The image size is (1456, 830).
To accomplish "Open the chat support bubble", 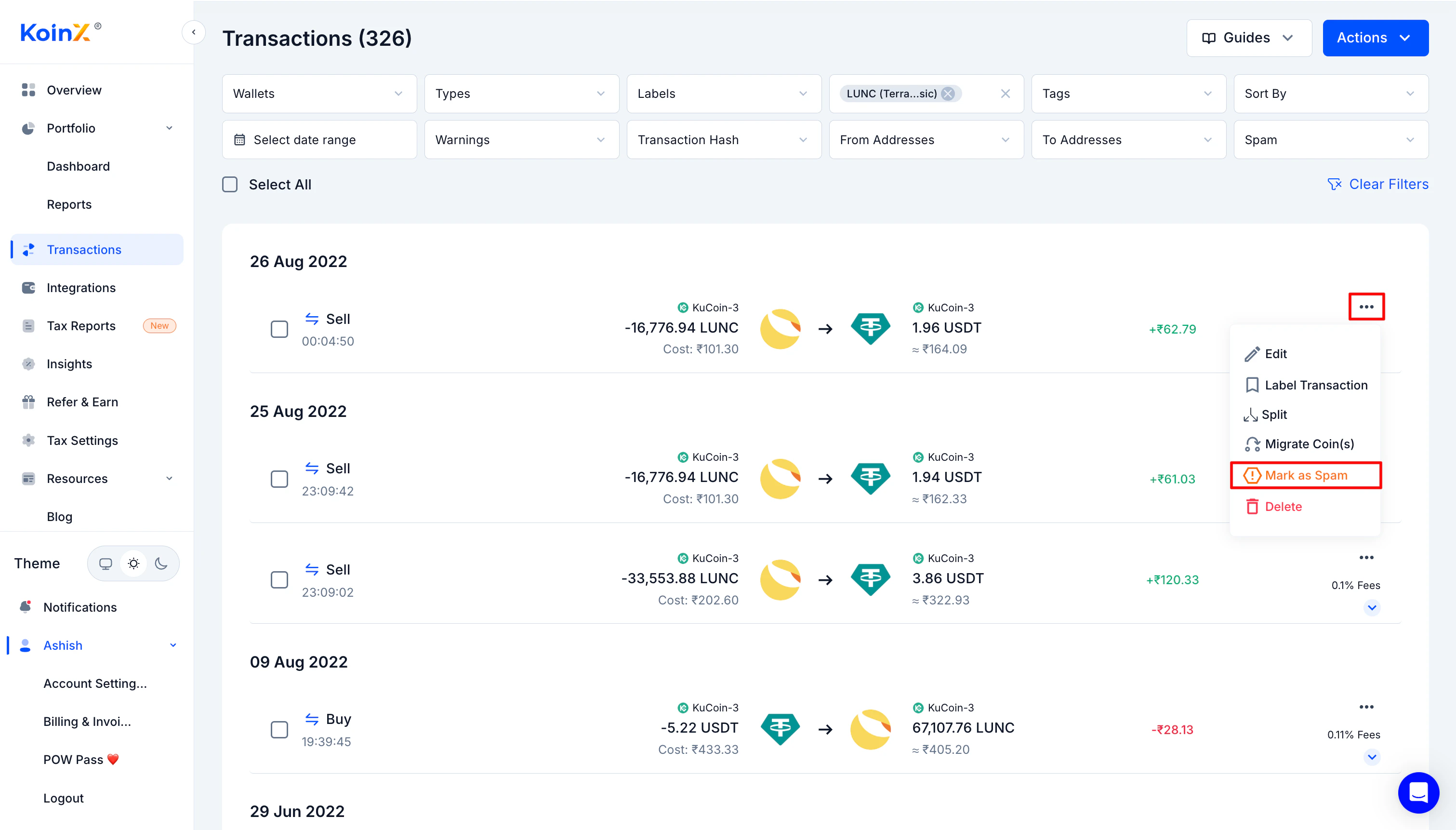I will point(1418,792).
